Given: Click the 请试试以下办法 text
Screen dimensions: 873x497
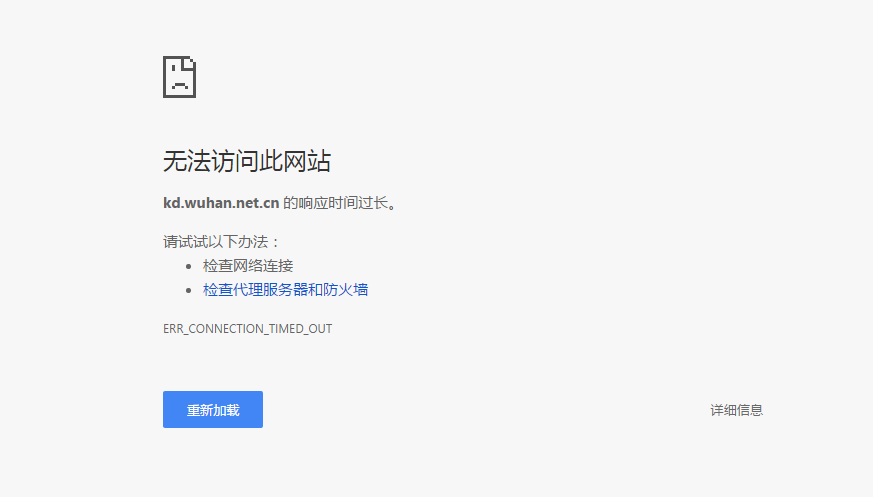Looking at the screenshot, I should click(221, 242).
